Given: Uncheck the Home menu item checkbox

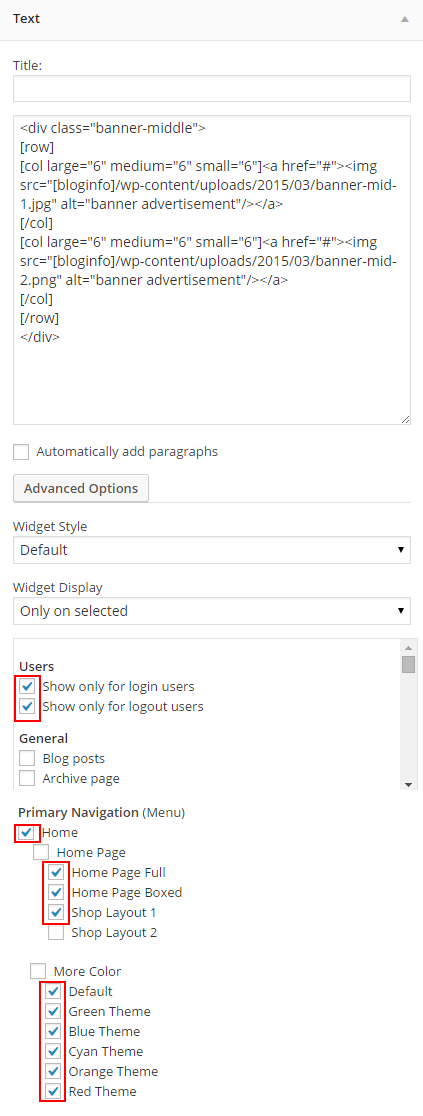Looking at the screenshot, I should (x=26, y=833).
